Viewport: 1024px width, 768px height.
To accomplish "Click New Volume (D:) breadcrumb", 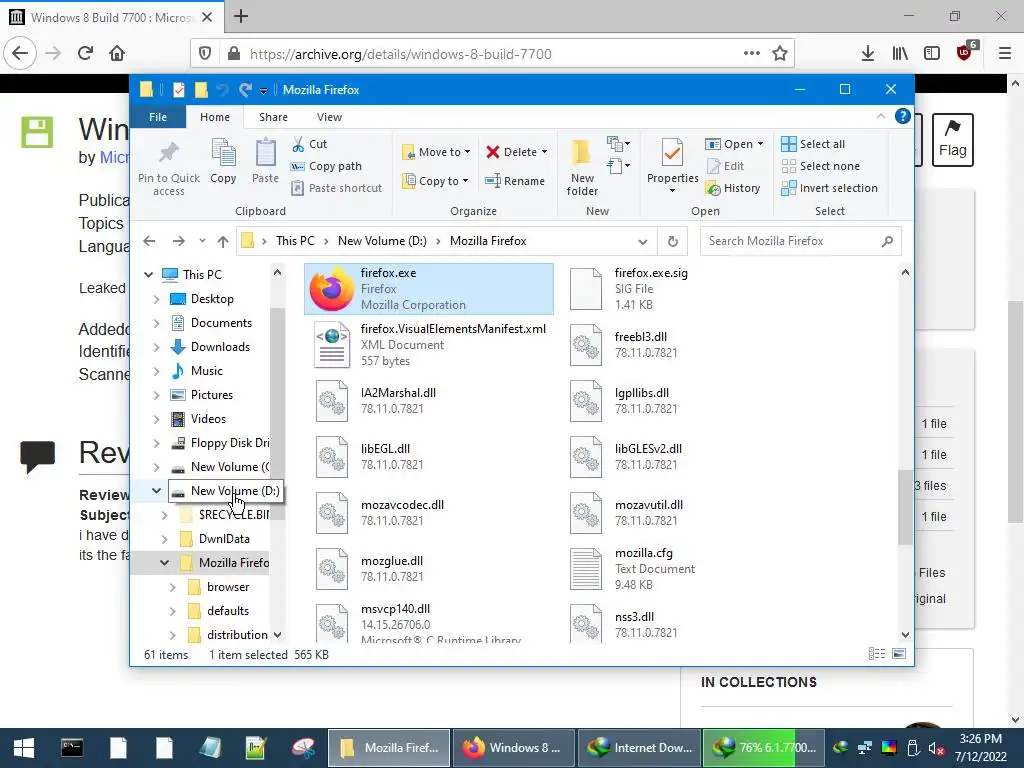I will 382,241.
